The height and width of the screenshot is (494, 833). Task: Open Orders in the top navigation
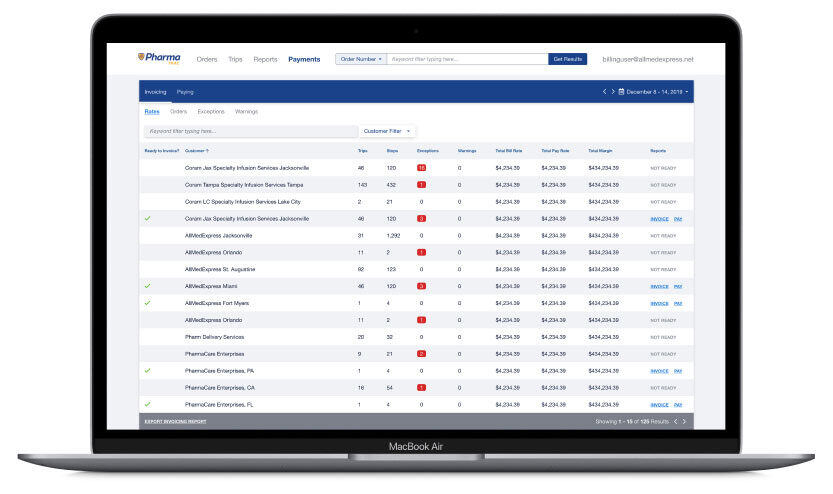[207, 59]
